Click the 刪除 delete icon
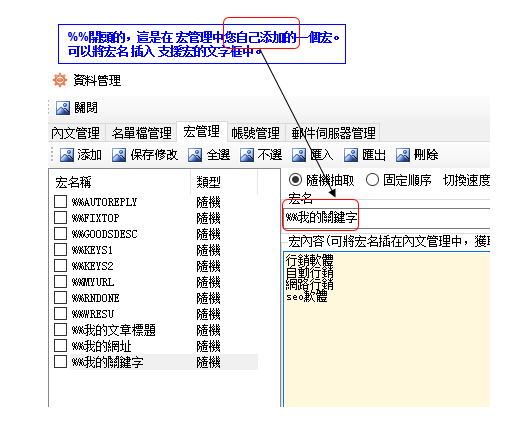 click(403, 155)
